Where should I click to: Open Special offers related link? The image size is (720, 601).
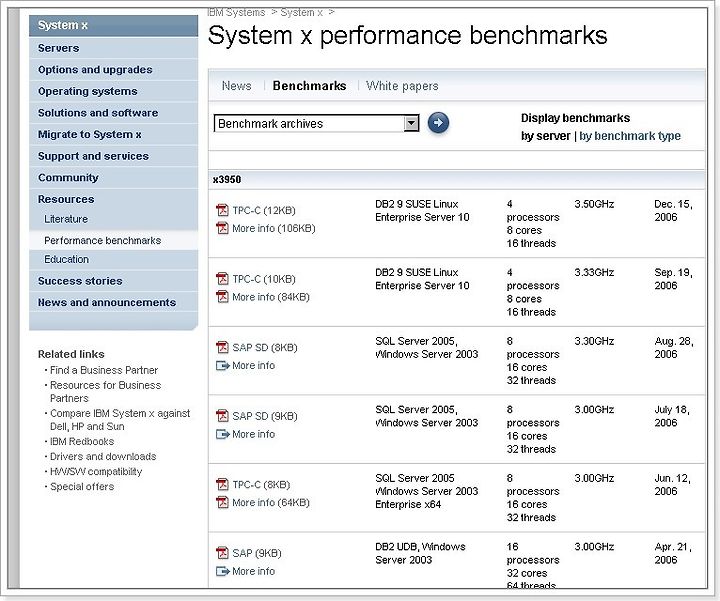pyautogui.click(x=82, y=487)
